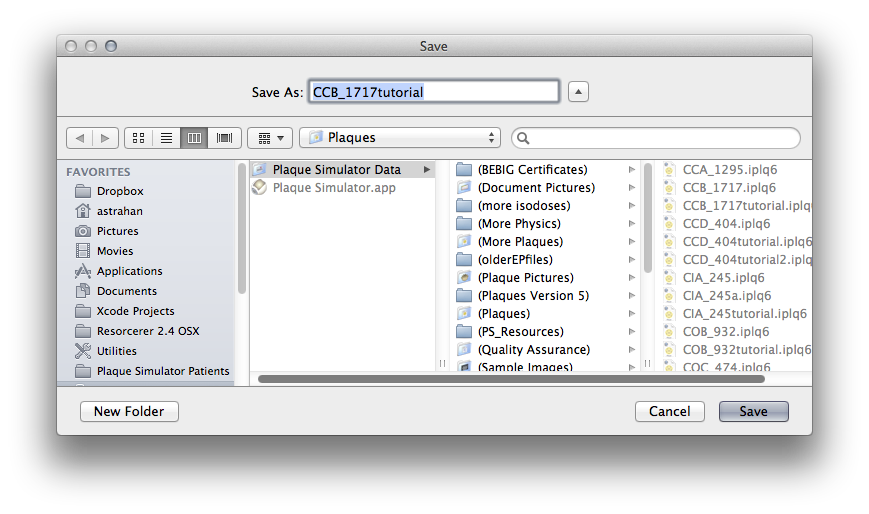Select the CCB_1717.iplq6 file
The height and width of the screenshot is (514, 869).
click(729, 188)
